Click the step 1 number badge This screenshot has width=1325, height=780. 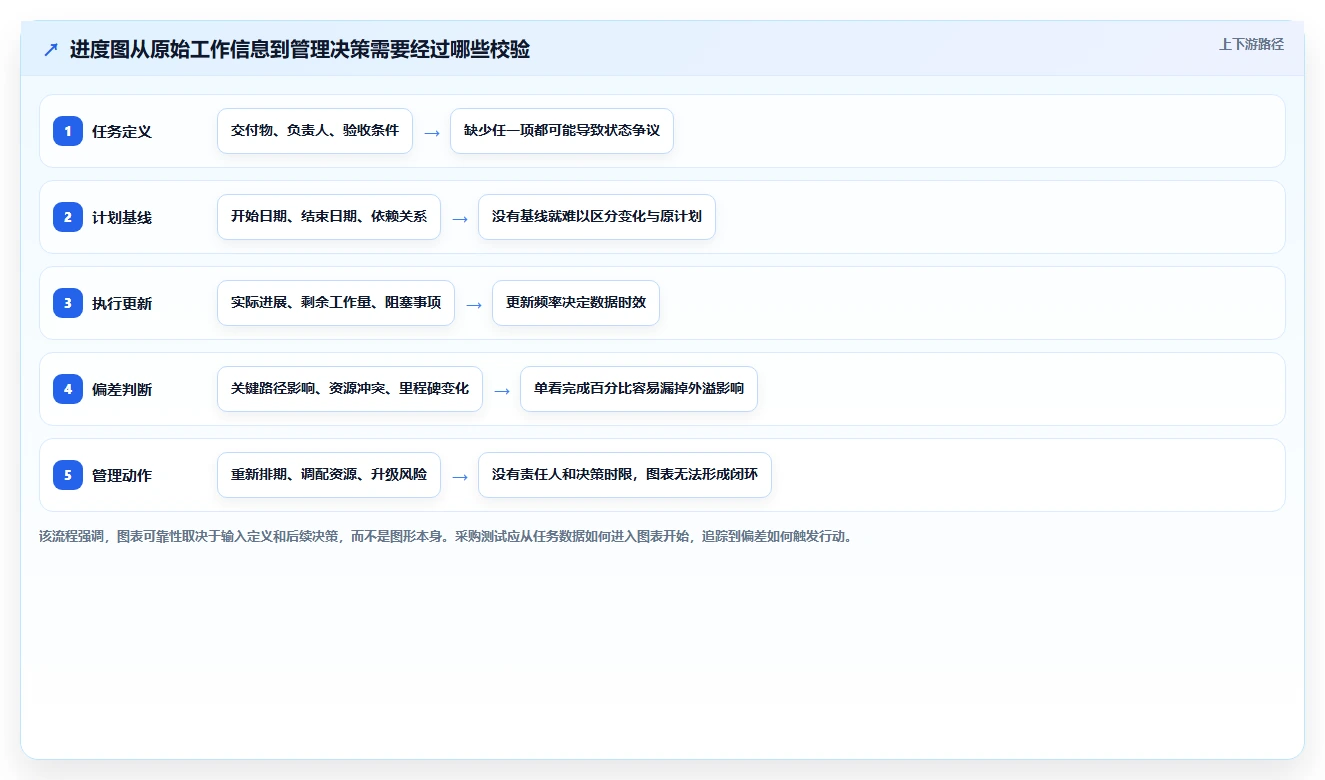tap(68, 131)
